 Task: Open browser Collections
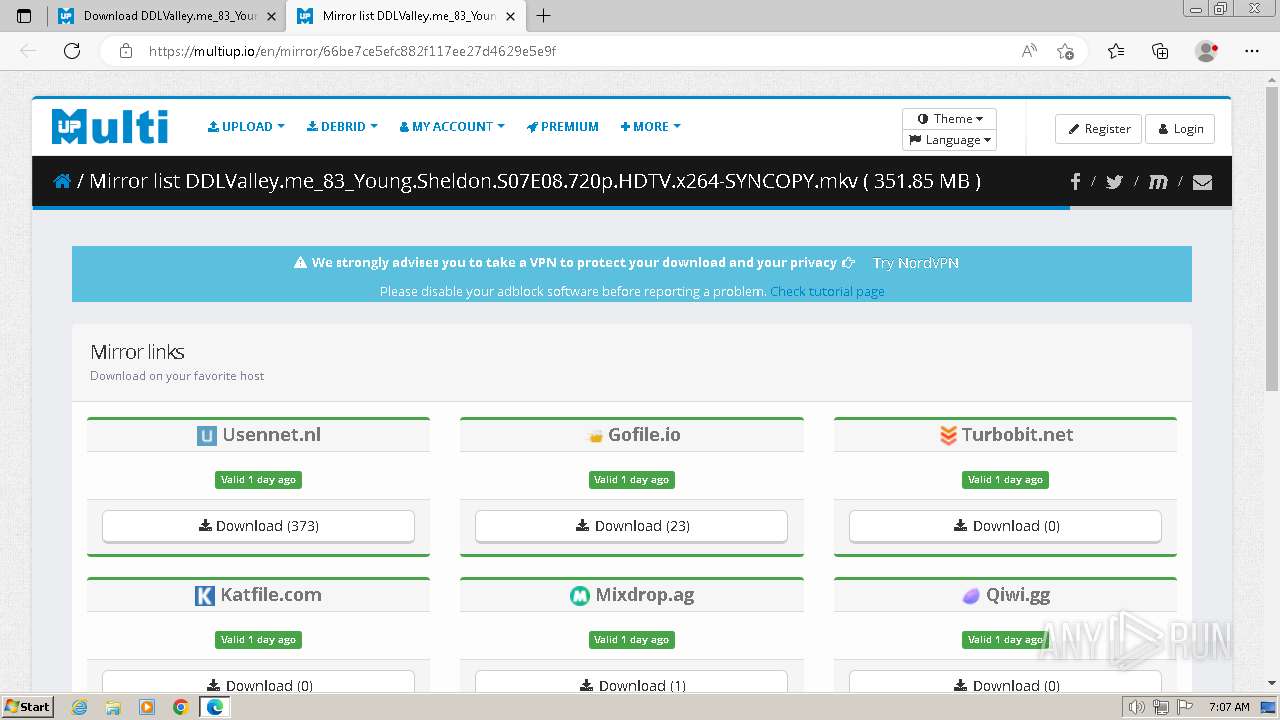pyautogui.click(x=1160, y=50)
